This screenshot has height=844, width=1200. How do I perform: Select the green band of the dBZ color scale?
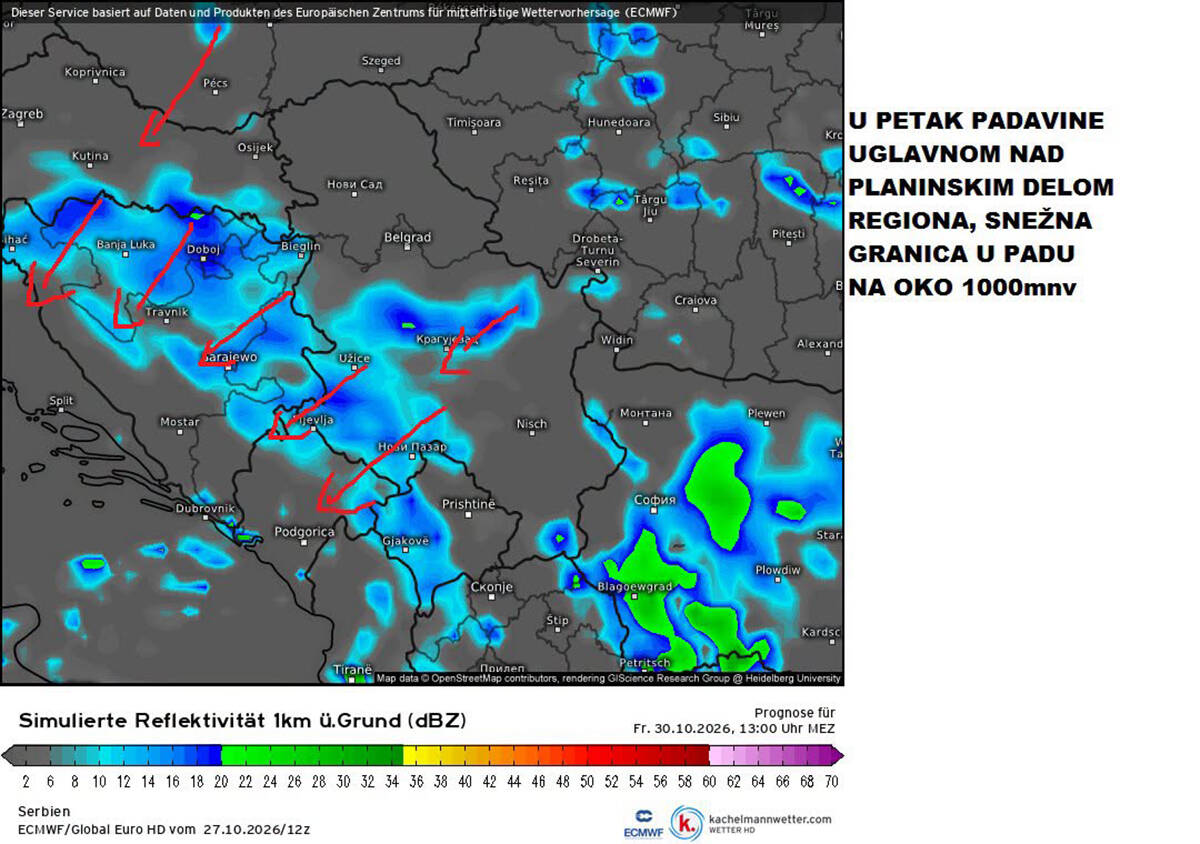pyautogui.click(x=312, y=755)
